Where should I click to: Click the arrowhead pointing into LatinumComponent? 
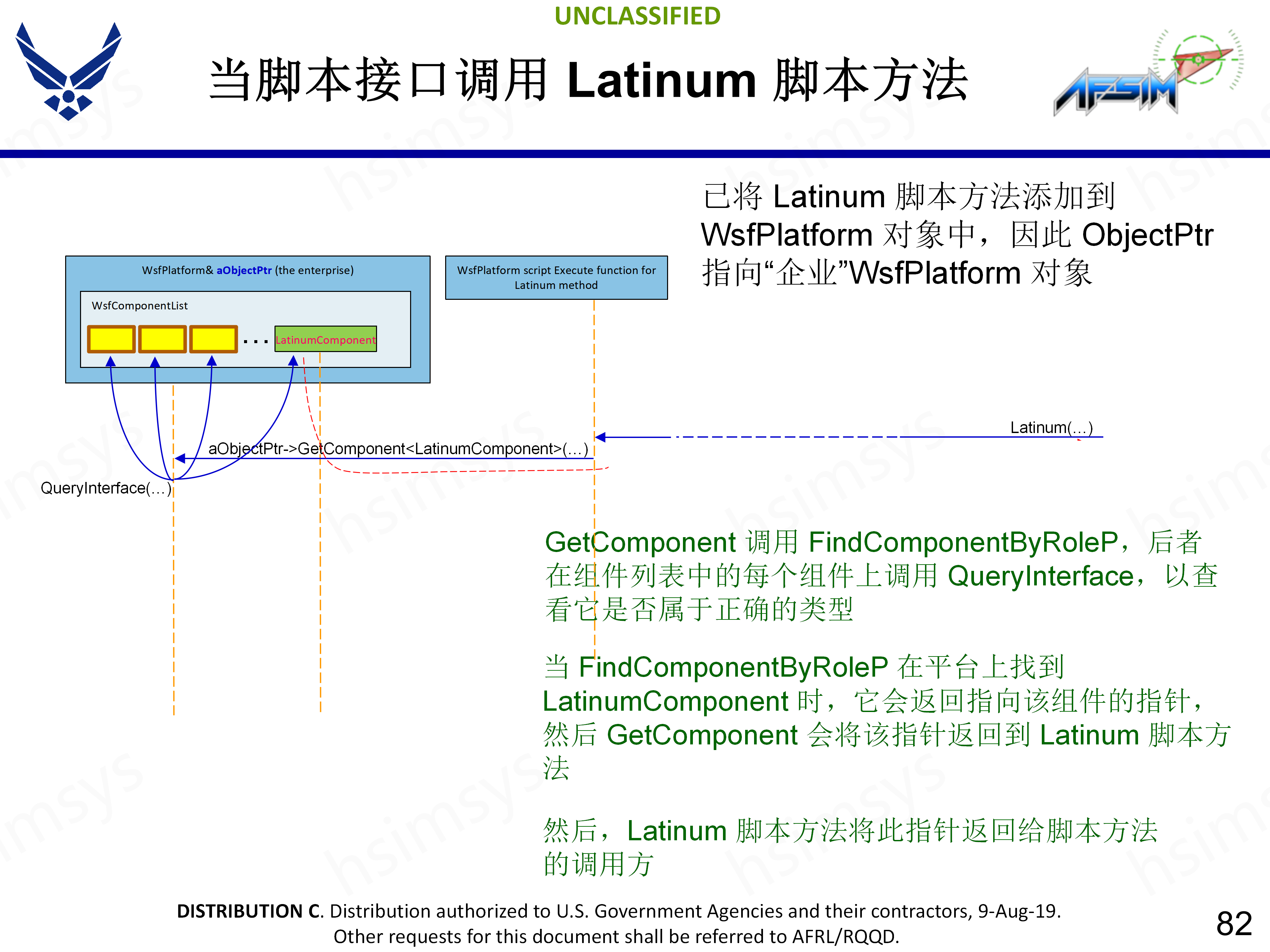293,361
